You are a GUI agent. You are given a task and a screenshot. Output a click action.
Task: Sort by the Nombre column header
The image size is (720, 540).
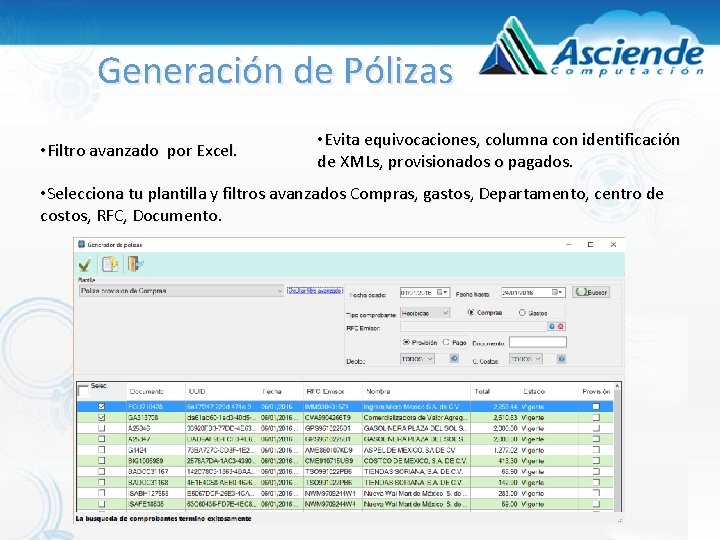378,392
